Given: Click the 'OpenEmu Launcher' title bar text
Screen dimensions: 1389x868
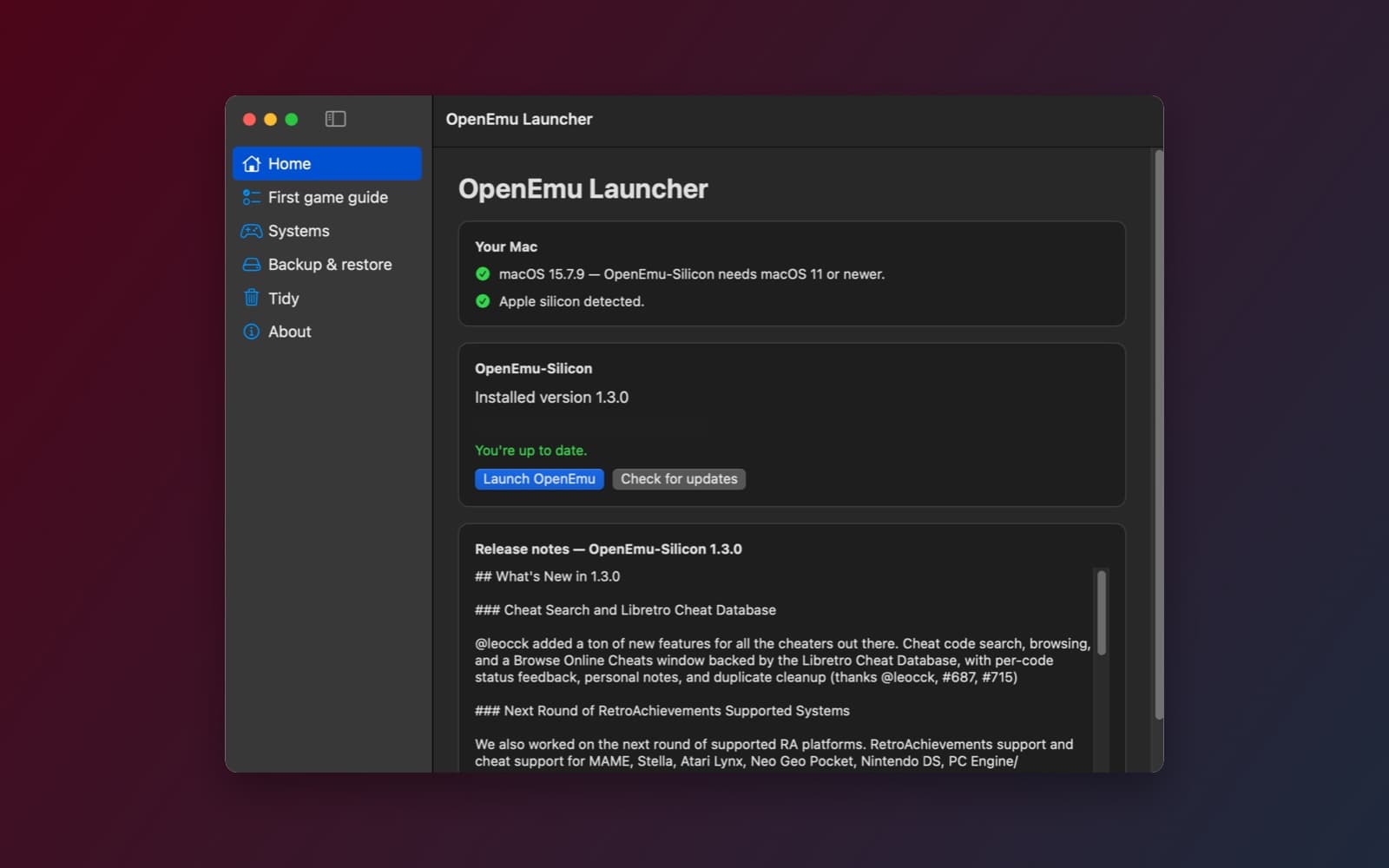Looking at the screenshot, I should [x=519, y=120].
